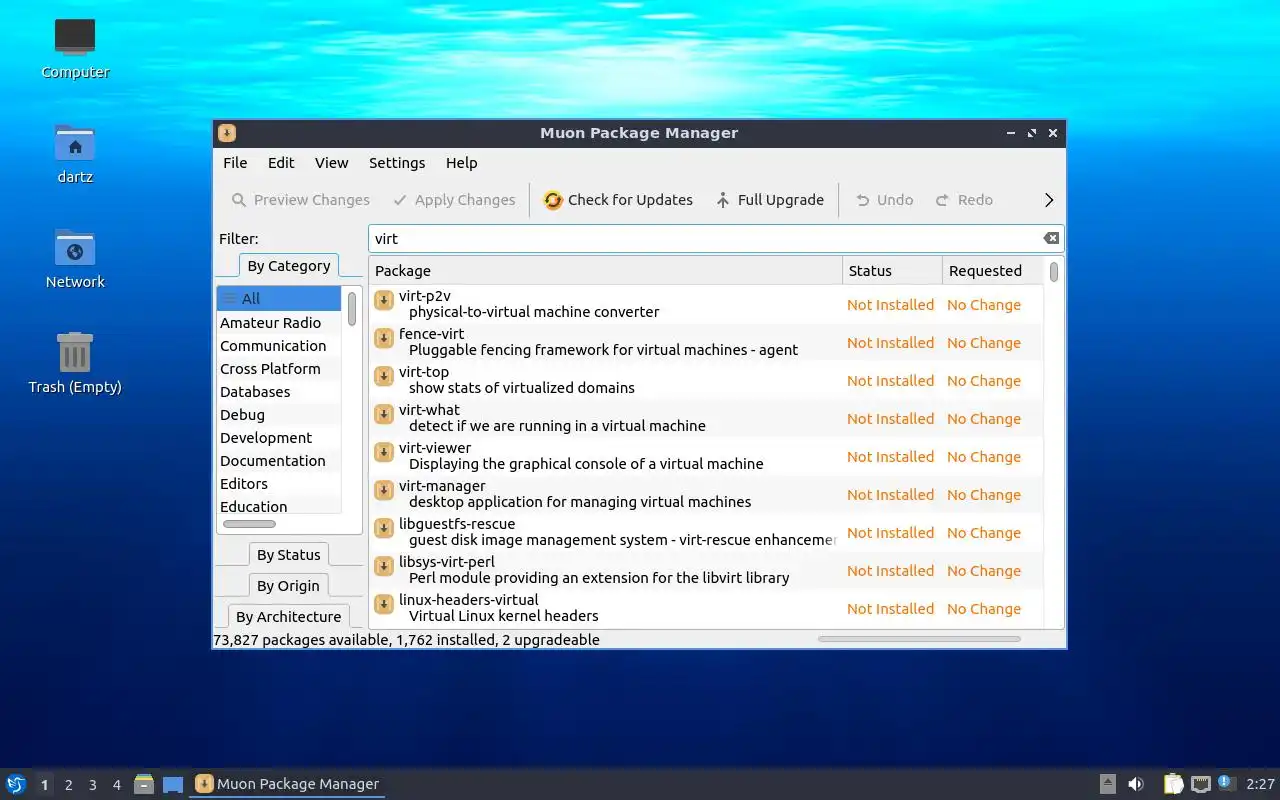The height and width of the screenshot is (800, 1280).
Task: Click the package list vertical scrollbar
Action: pos(1054,272)
